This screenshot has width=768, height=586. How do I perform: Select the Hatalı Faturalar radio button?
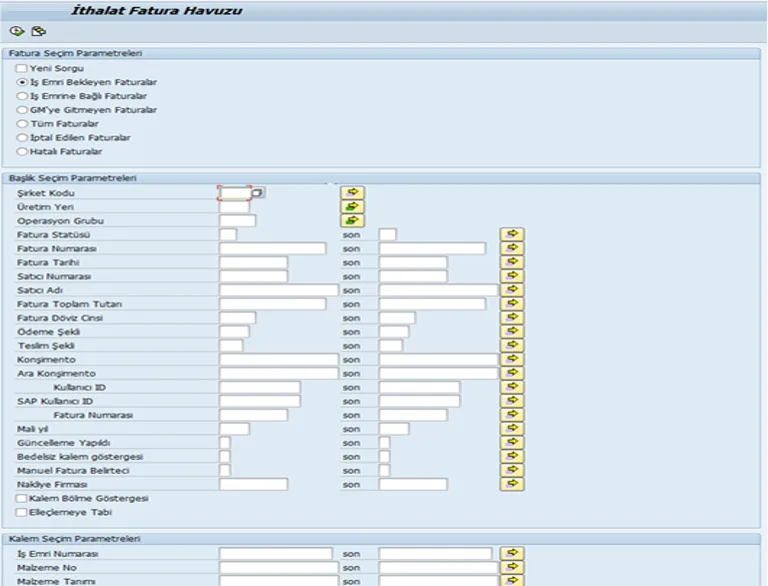[x=22, y=151]
